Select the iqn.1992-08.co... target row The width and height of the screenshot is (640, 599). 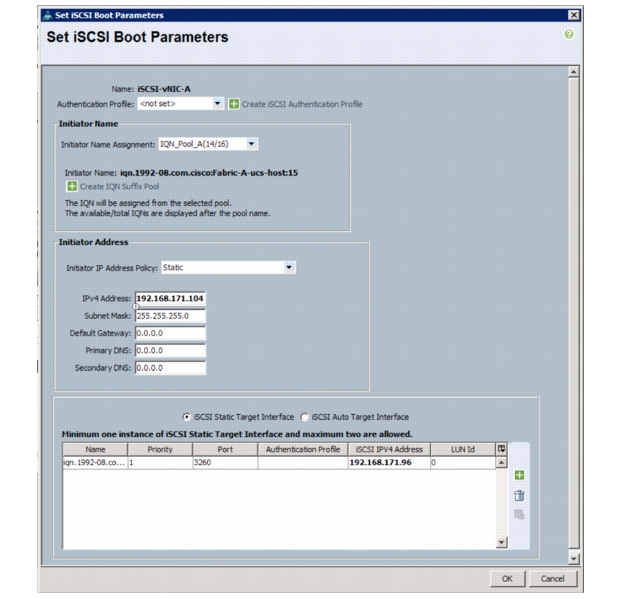pyautogui.click(x=279, y=462)
